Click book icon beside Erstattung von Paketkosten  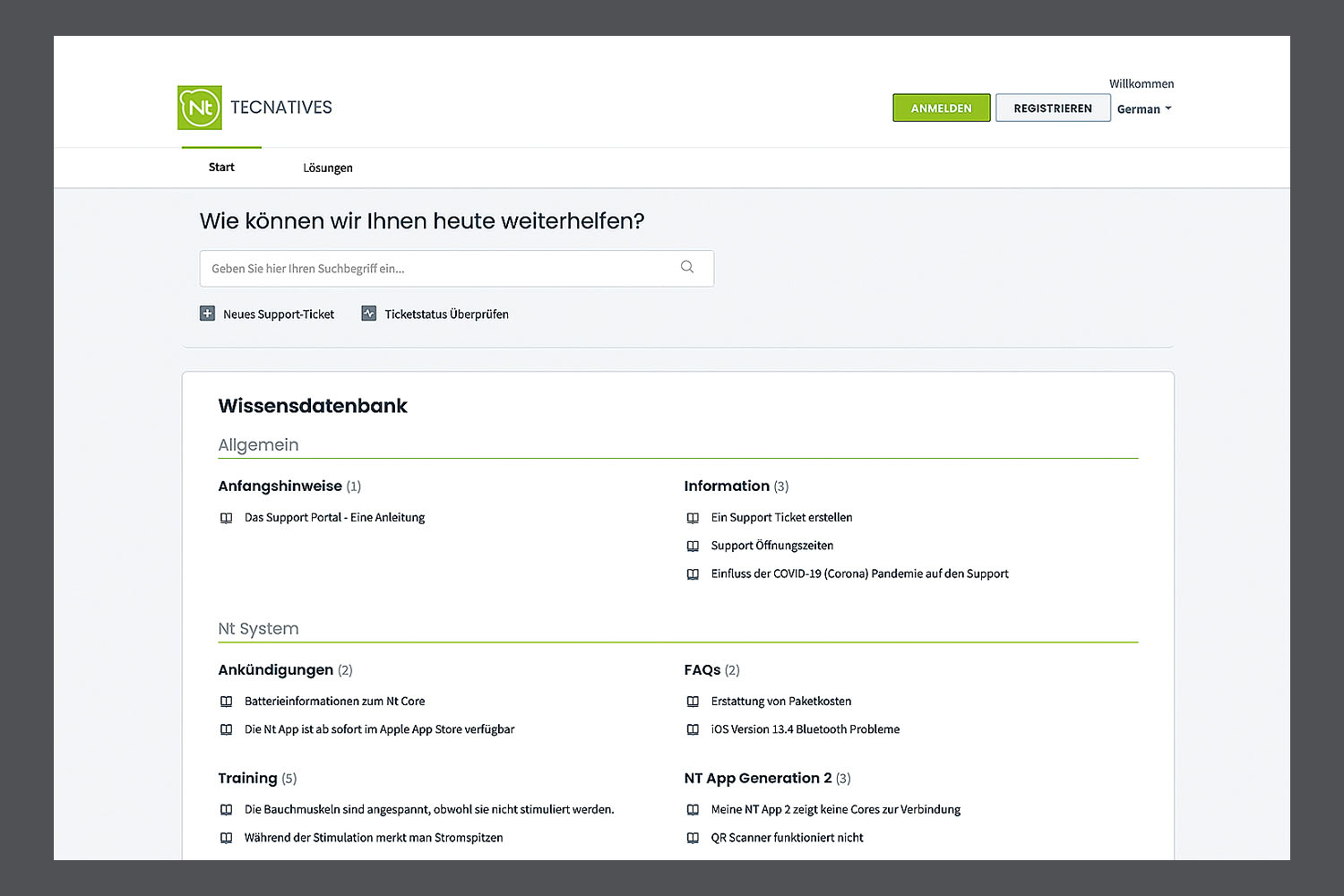pos(693,702)
